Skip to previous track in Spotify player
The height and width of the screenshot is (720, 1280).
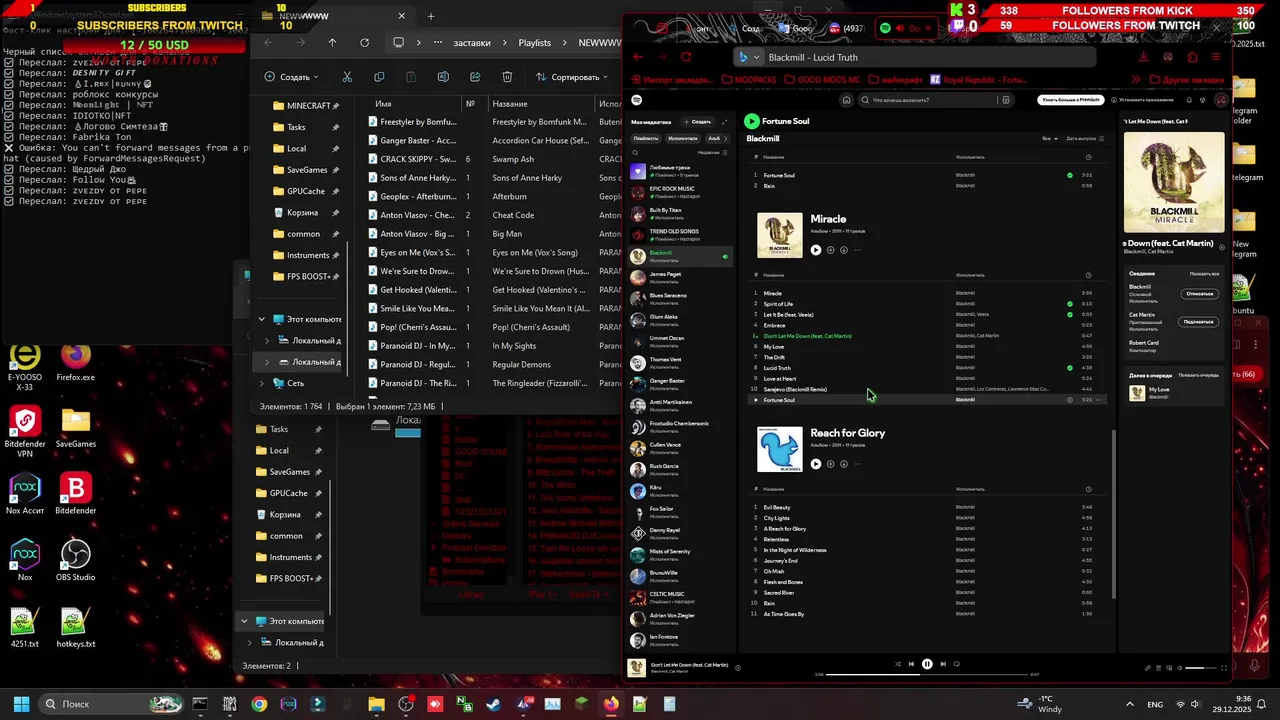coord(911,664)
